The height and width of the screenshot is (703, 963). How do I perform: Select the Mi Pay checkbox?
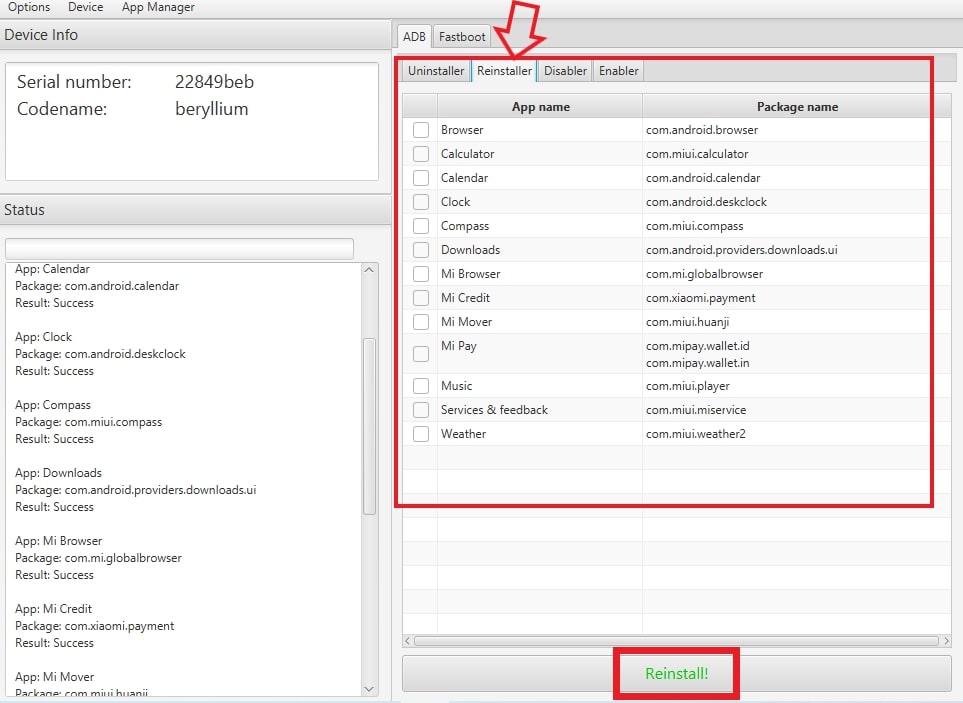point(421,354)
